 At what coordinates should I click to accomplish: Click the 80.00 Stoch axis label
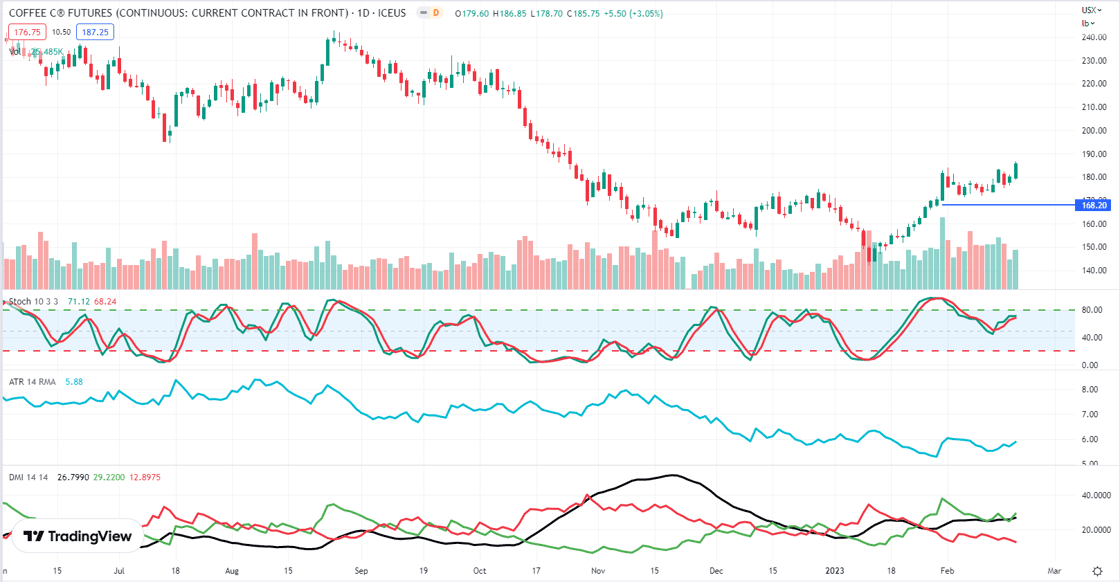pos(1091,310)
